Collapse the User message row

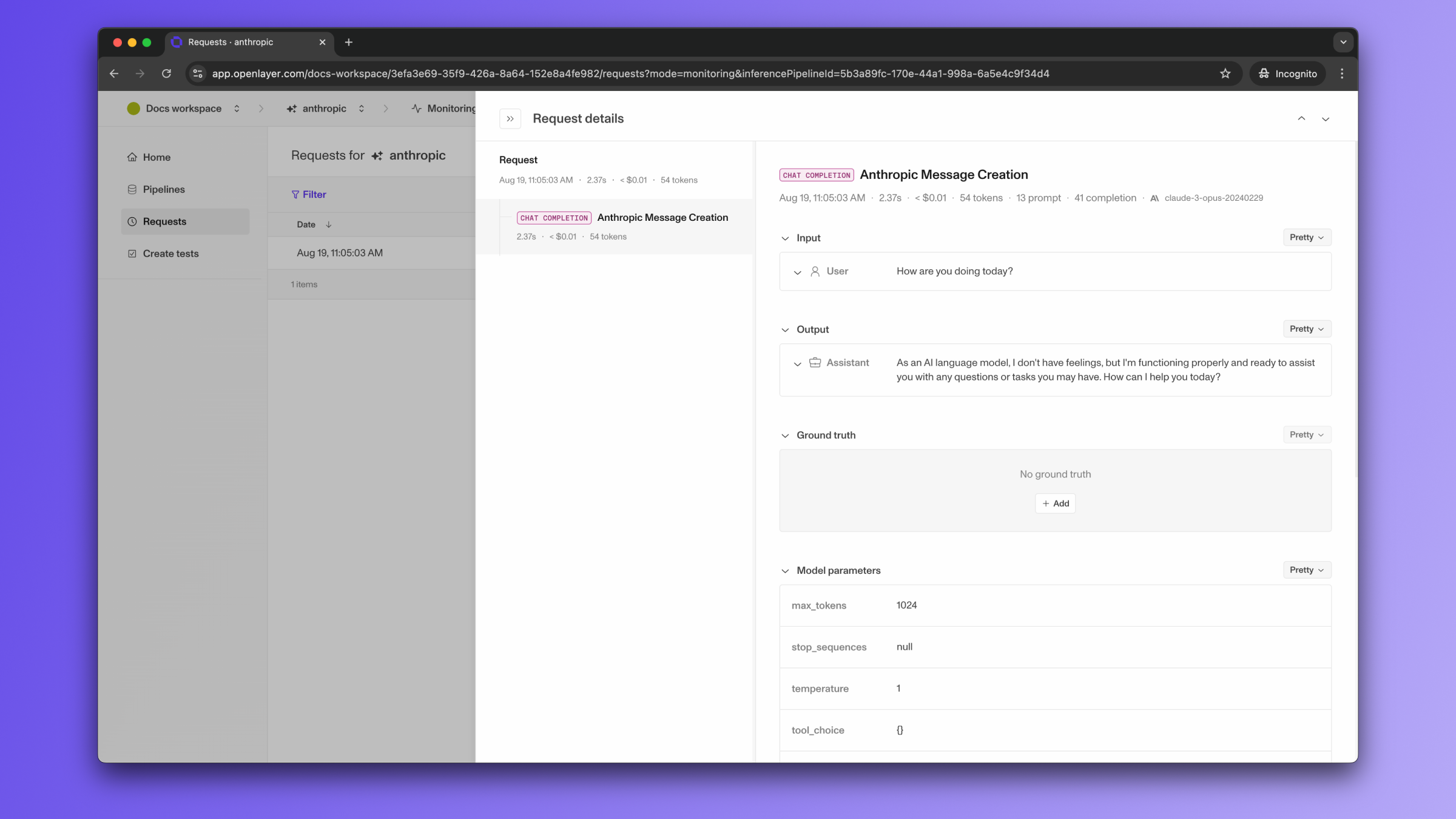(797, 272)
